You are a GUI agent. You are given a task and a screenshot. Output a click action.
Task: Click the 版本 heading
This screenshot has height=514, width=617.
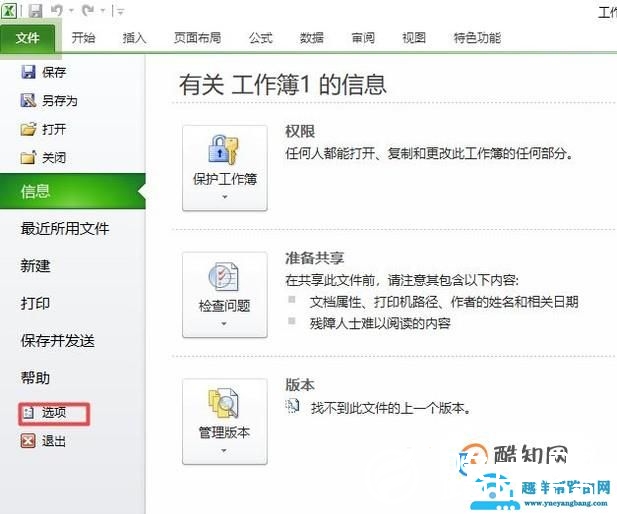tap(300, 385)
